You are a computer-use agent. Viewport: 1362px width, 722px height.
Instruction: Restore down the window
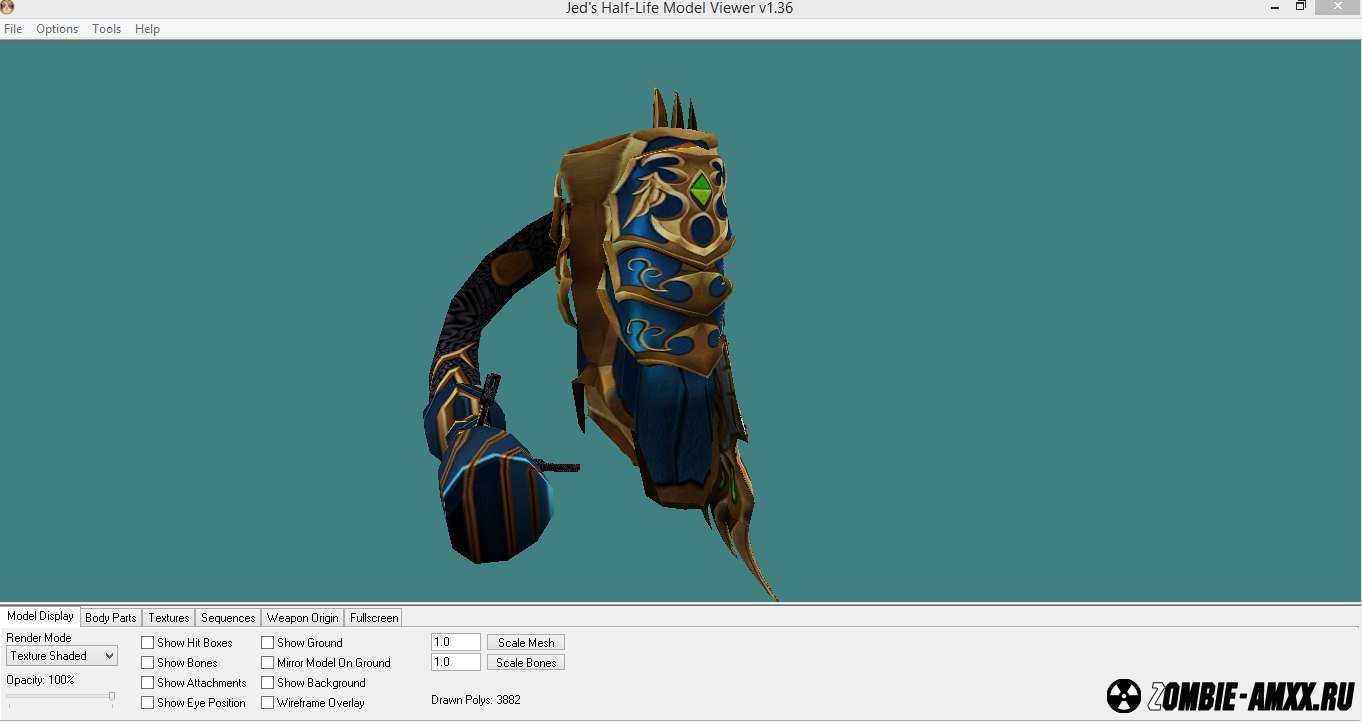(x=1300, y=6)
